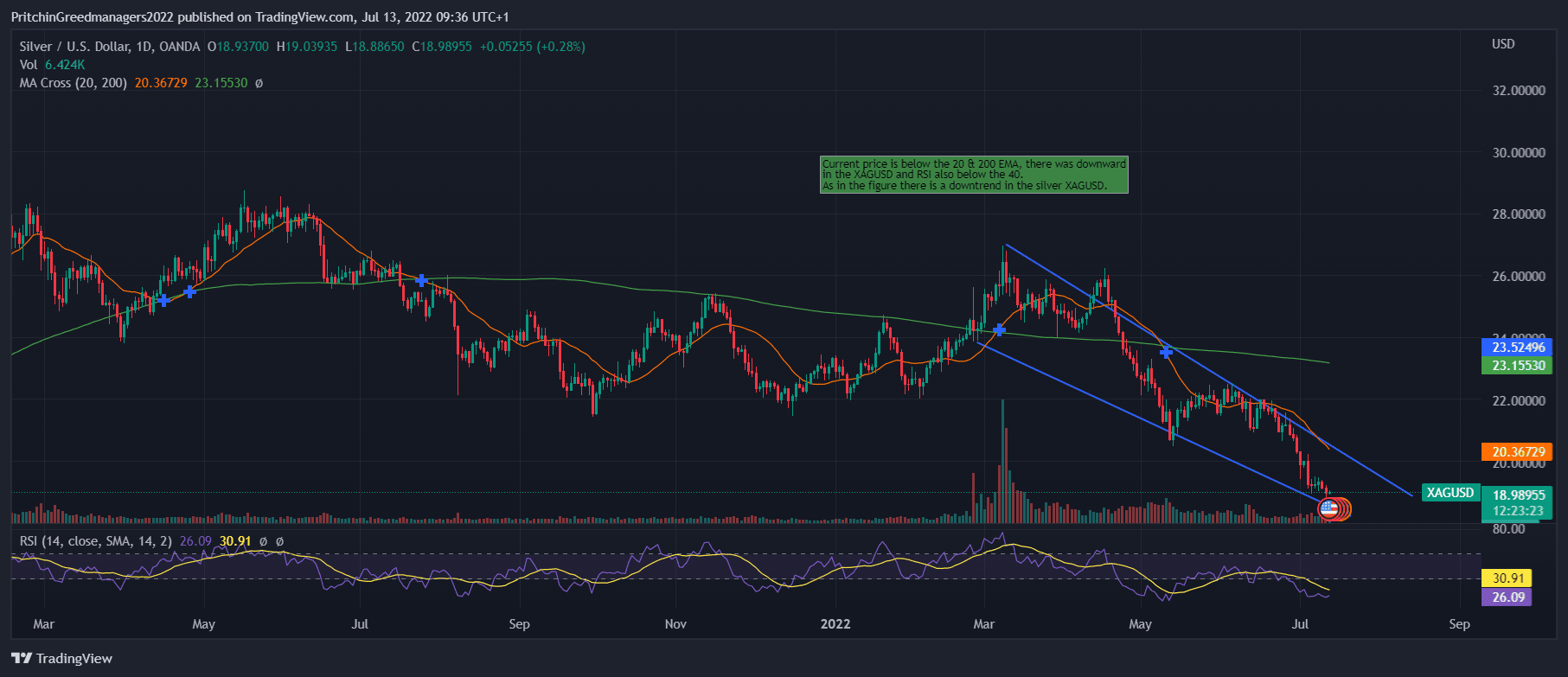The width and height of the screenshot is (1568, 677).
Task: Click the open value O18.93700 in header
Action: (238, 47)
